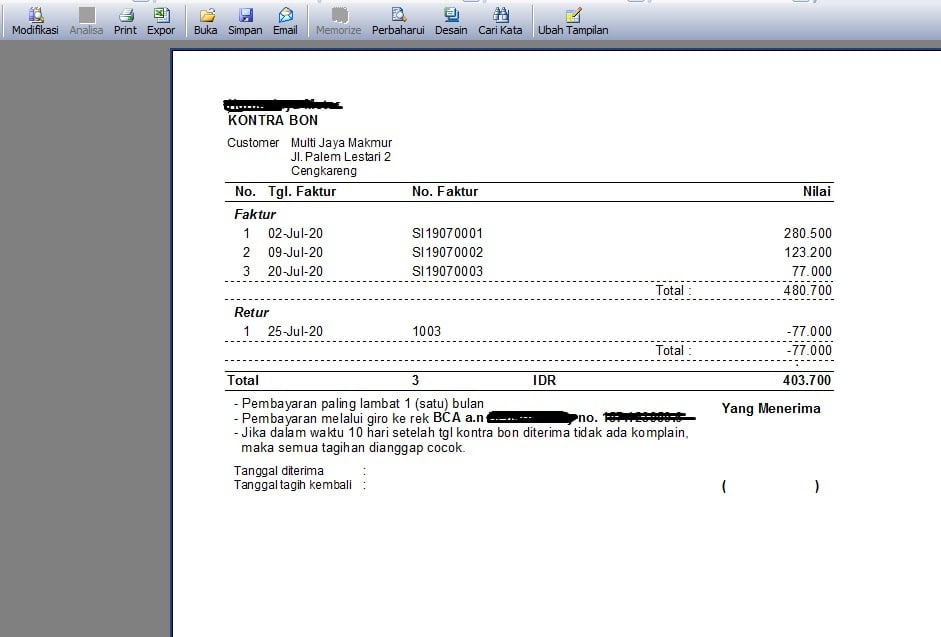Click the date 09-Jul-20
The image size is (941, 637).
pyautogui.click(x=295, y=253)
